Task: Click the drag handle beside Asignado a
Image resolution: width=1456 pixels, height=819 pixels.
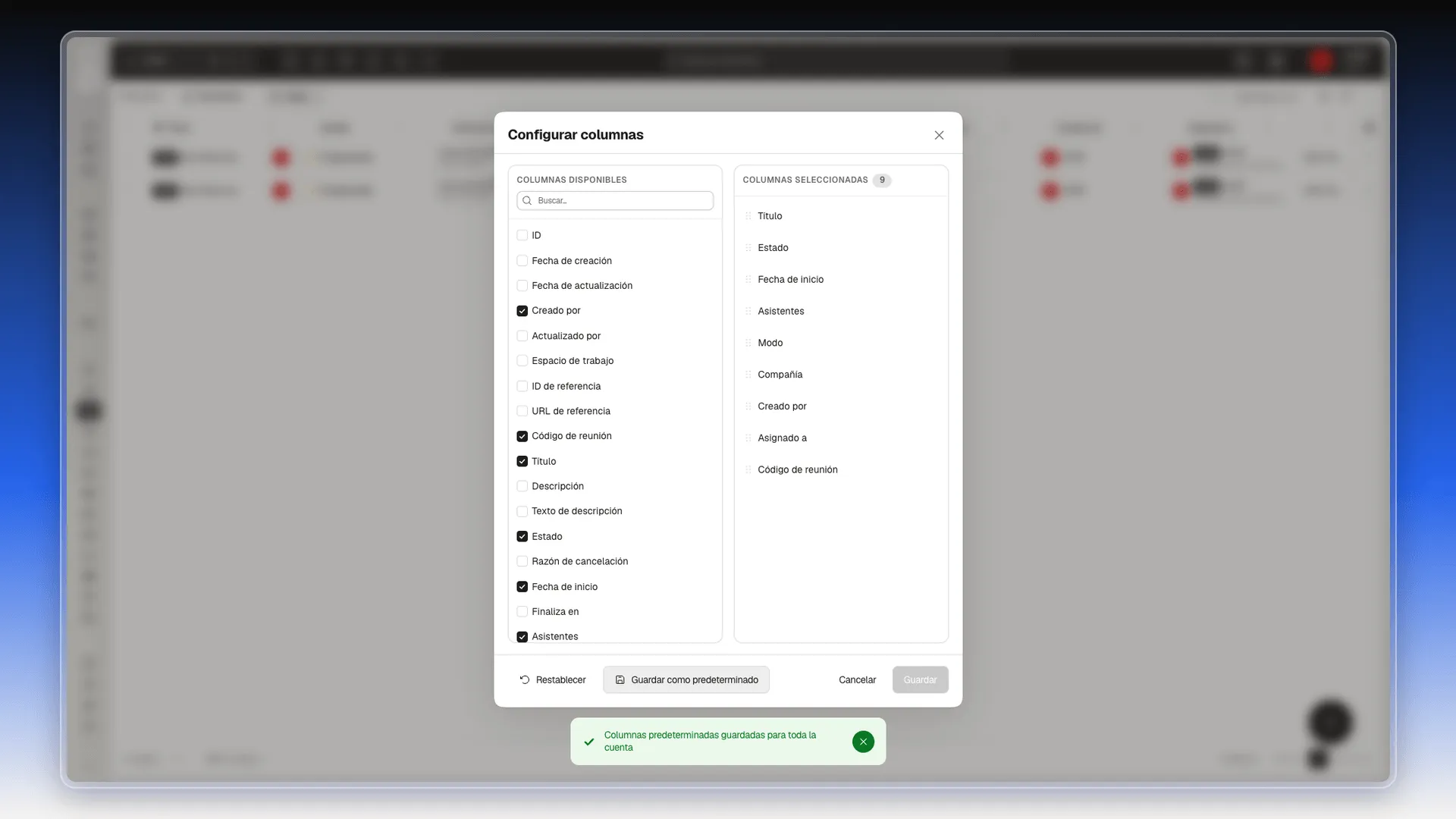Action: 748,438
